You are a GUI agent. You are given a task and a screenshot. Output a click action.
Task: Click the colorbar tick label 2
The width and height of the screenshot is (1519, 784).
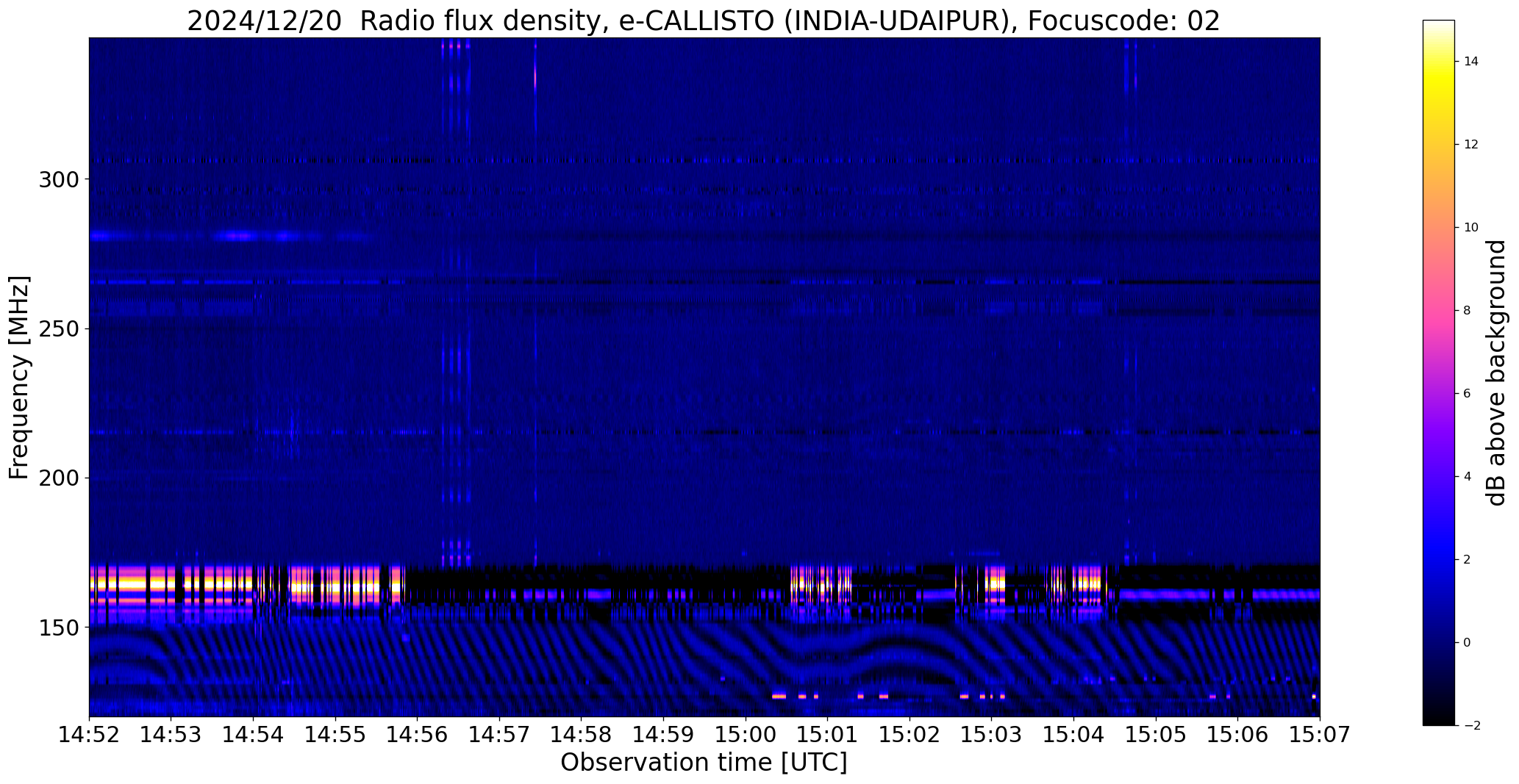pyautogui.click(x=1468, y=559)
